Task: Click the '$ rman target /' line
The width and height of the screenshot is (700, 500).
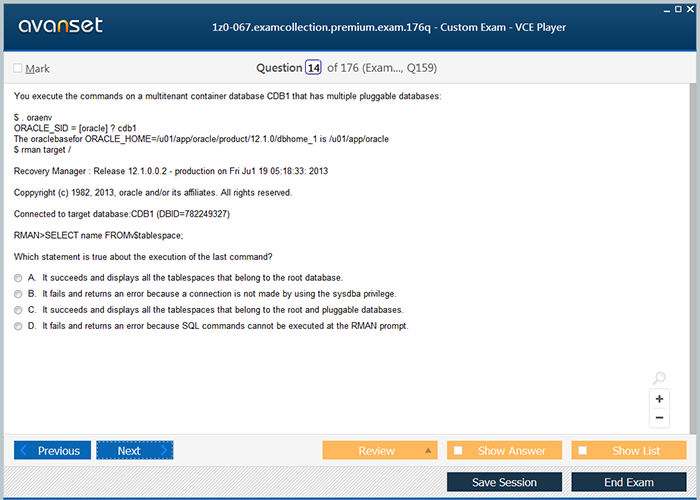Action: coord(42,150)
